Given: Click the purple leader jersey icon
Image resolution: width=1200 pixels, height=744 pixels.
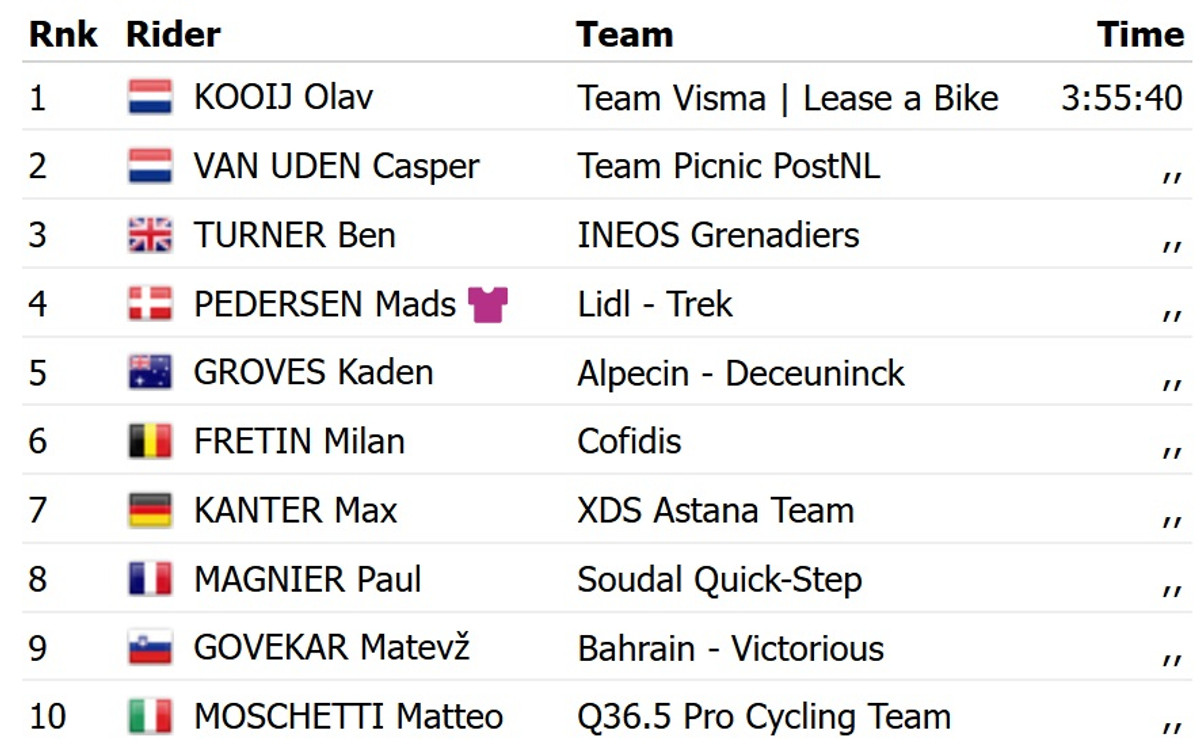Looking at the screenshot, I should 488,304.
